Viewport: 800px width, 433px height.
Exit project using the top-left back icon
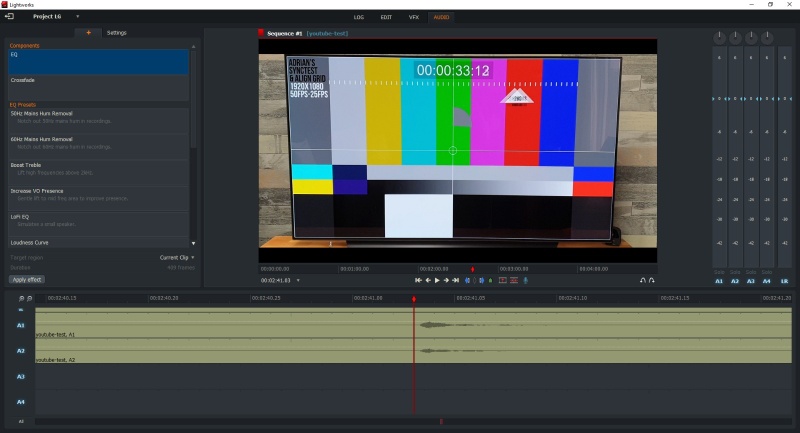click(x=10, y=17)
